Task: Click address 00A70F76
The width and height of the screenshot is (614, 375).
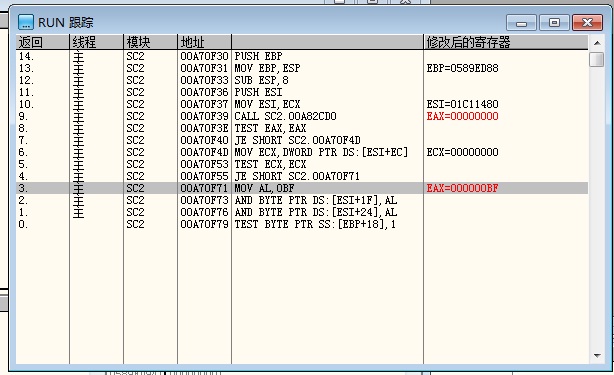Action: point(204,212)
